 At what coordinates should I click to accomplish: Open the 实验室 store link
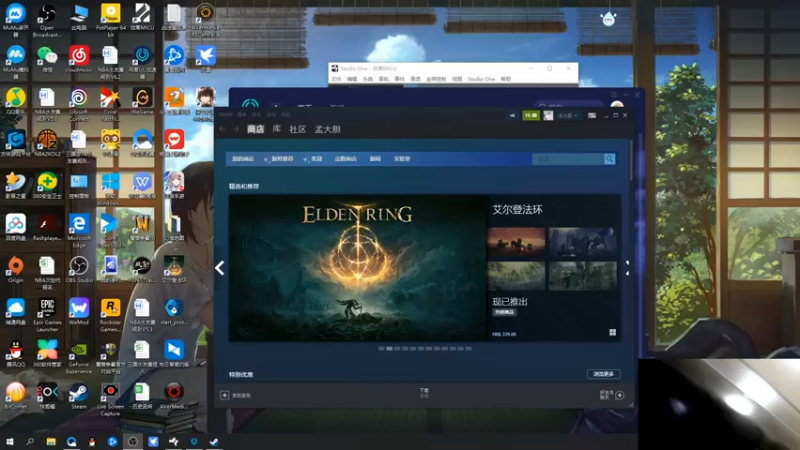(402, 159)
